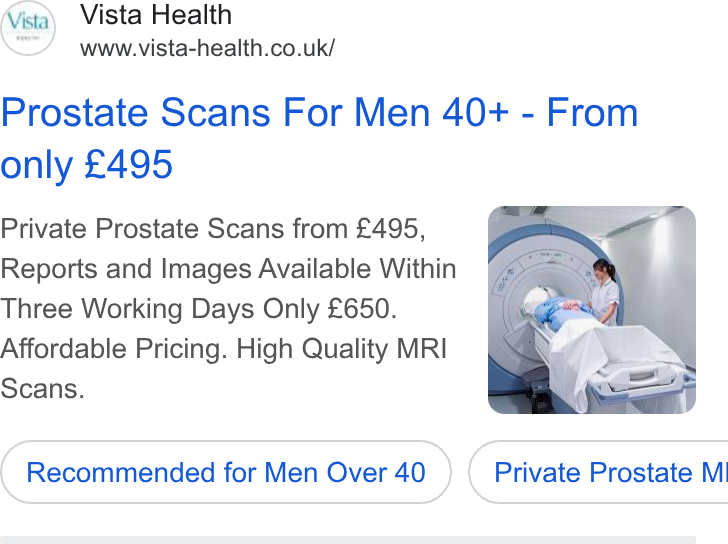The width and height of the screenshot is (728, 544).
Task: Click 'Affordable Pricing. High Quality MRI' text
Action: click(223, 349)
